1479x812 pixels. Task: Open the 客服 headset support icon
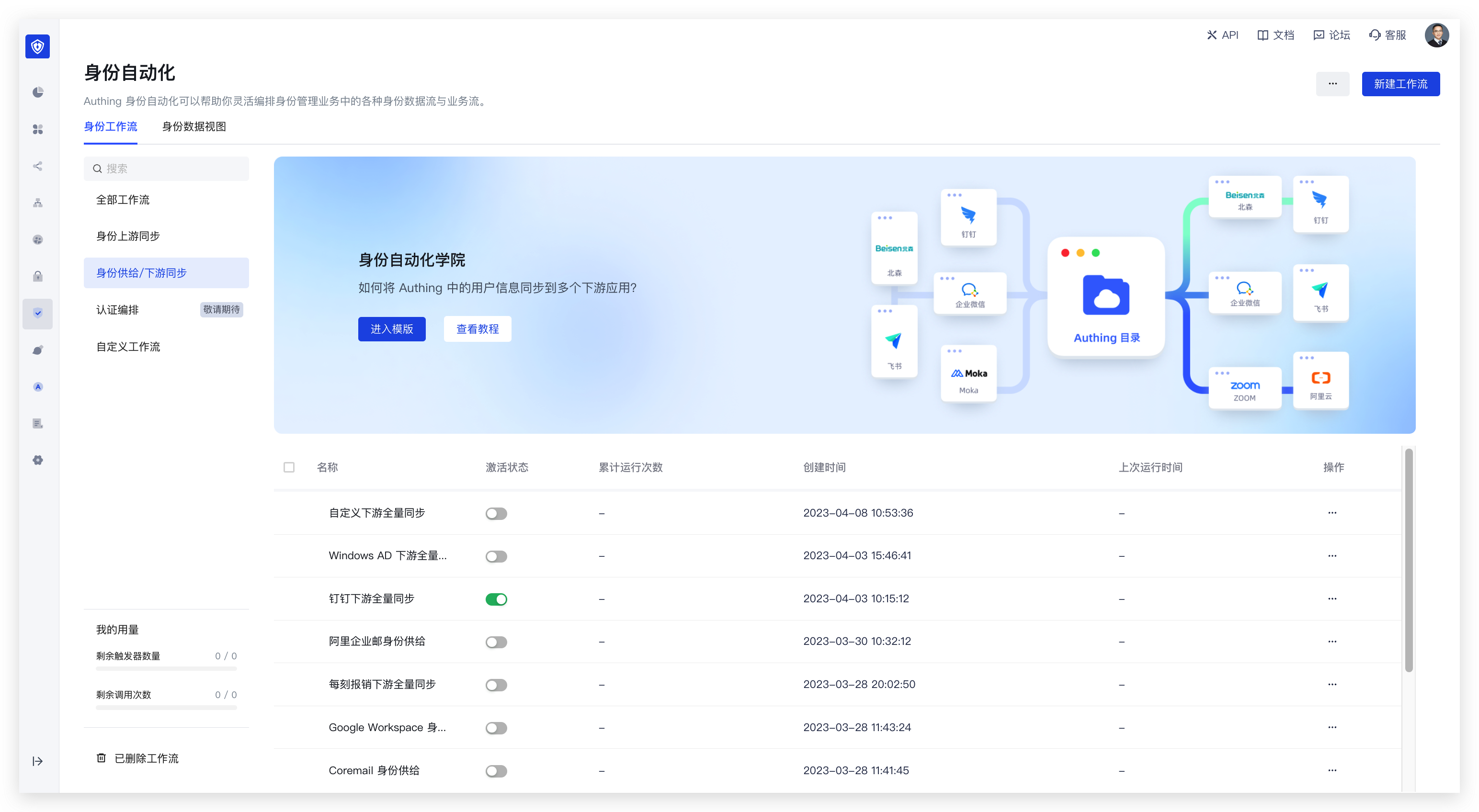(1375, 35)
